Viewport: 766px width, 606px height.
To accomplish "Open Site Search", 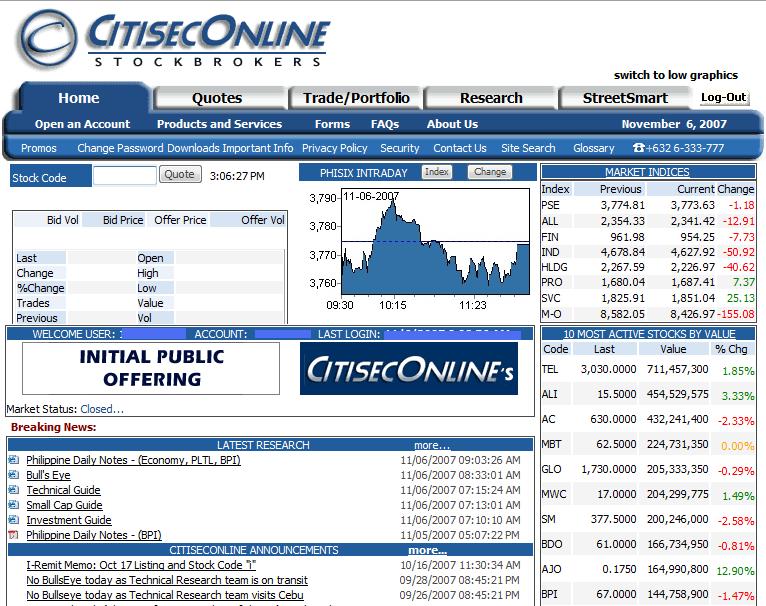I will click(528, 148).
